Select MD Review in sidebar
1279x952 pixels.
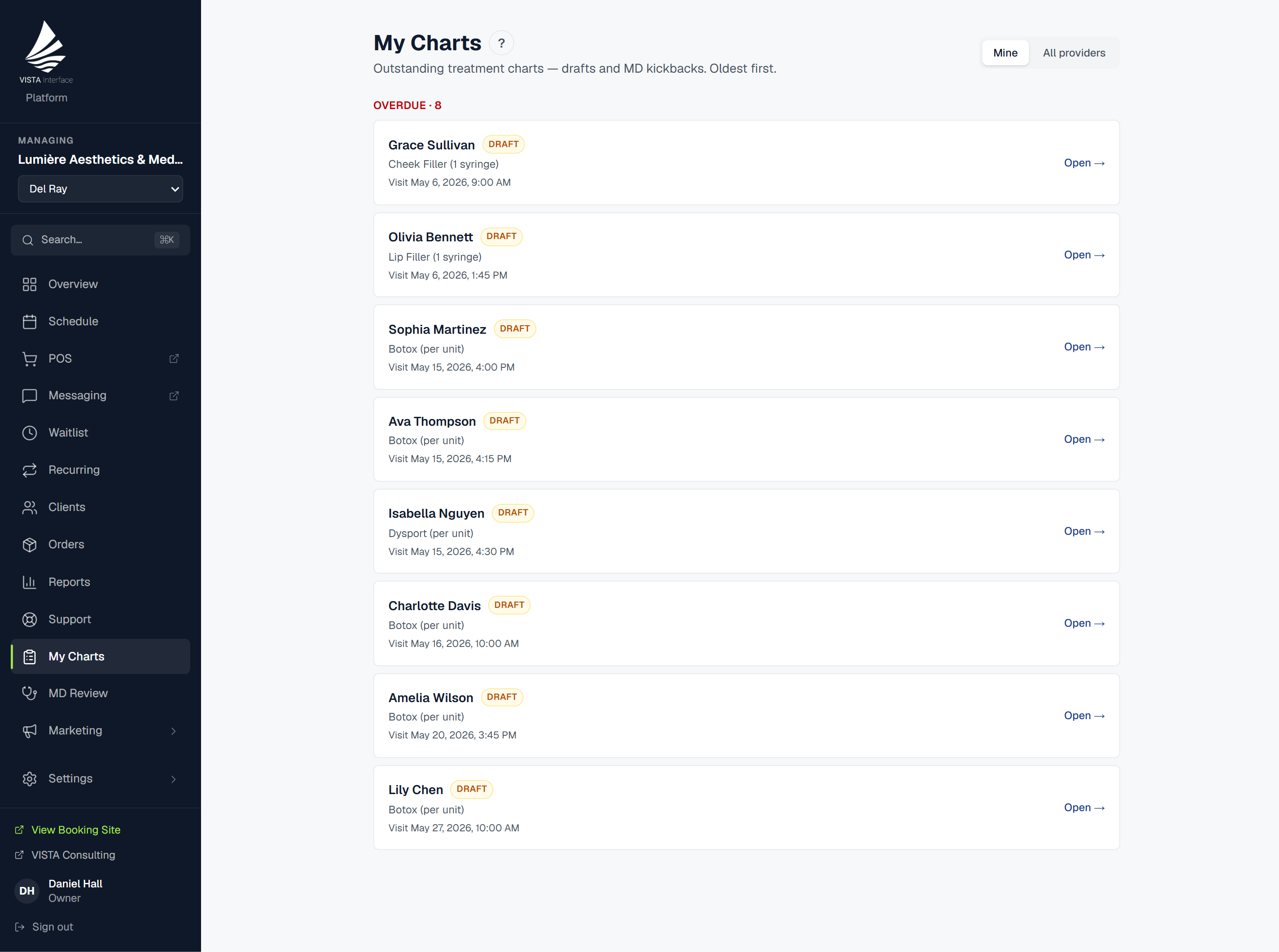pyautogui.click(x=100, y=693)
